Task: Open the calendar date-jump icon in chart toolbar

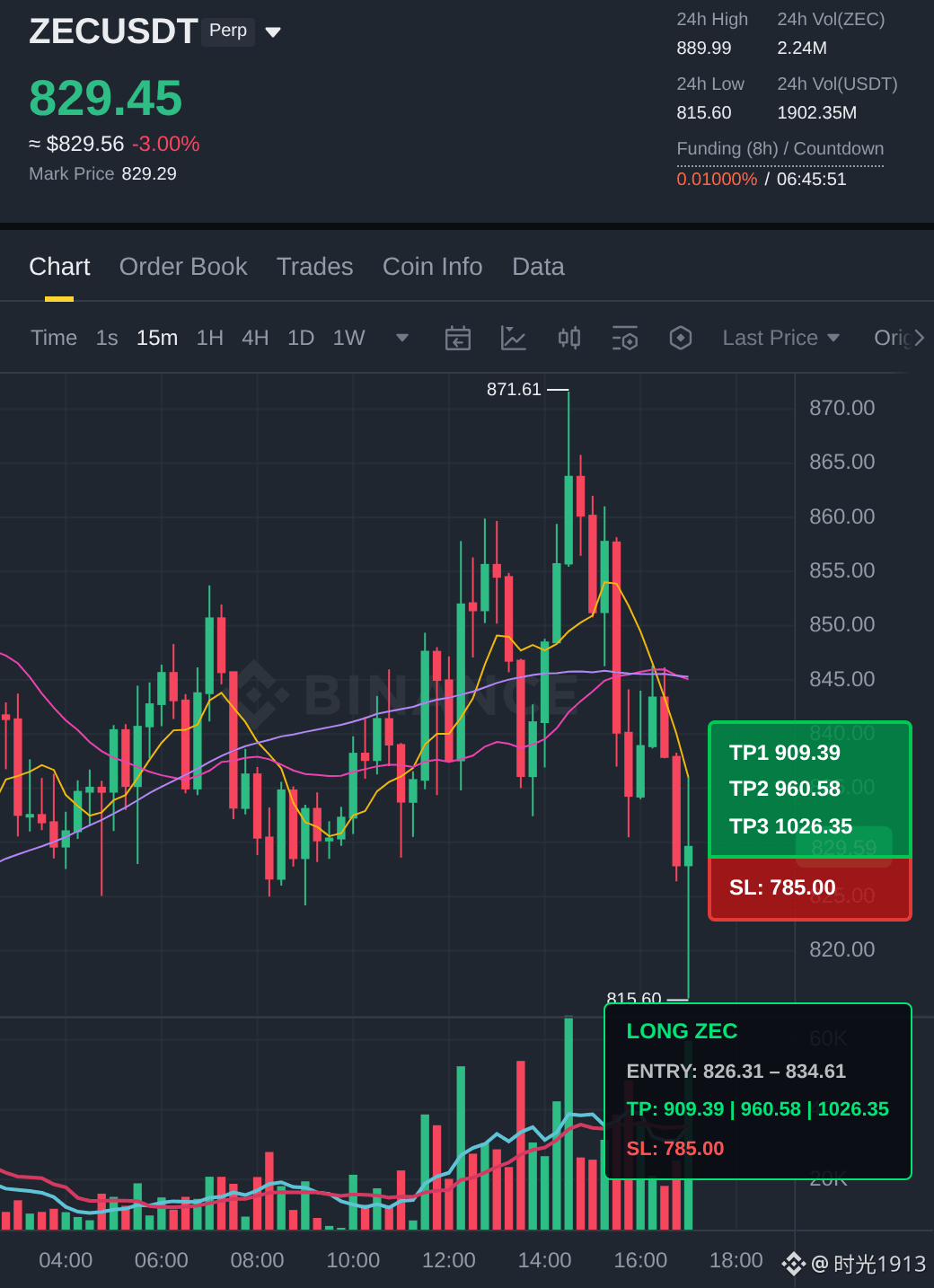Action: coord(458,338)
